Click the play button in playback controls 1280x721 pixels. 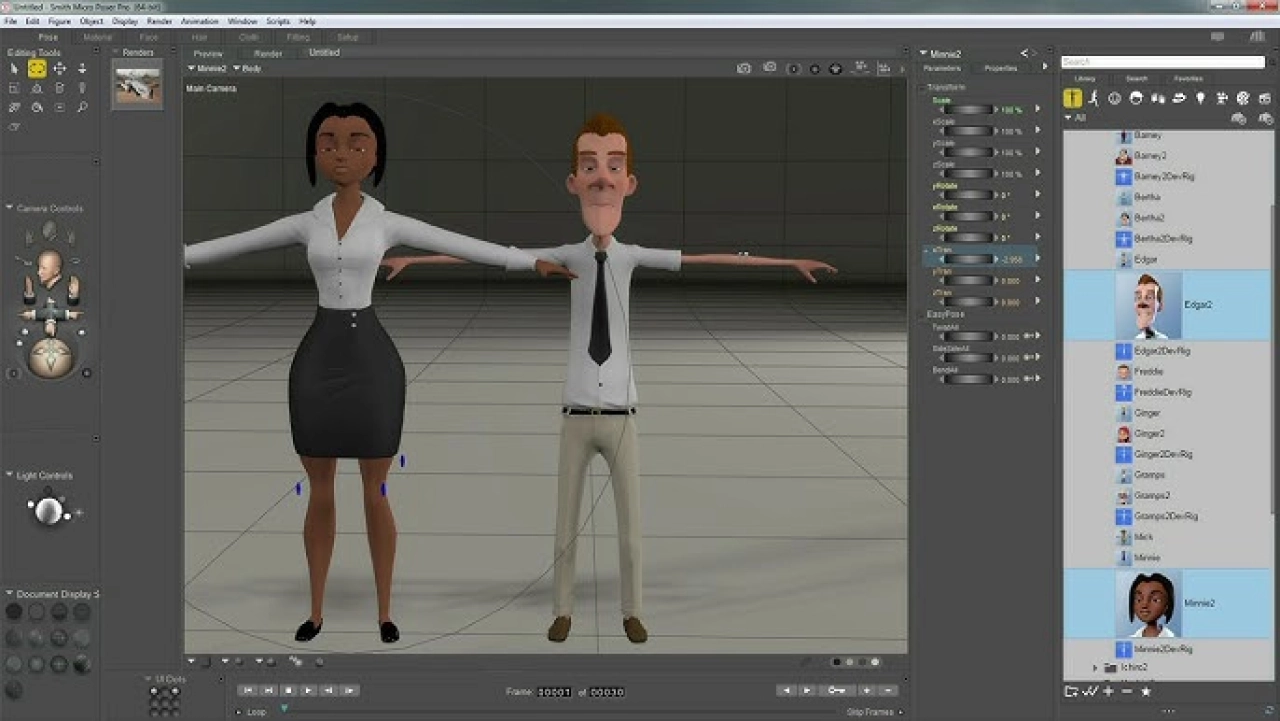(x=309, y=690)
